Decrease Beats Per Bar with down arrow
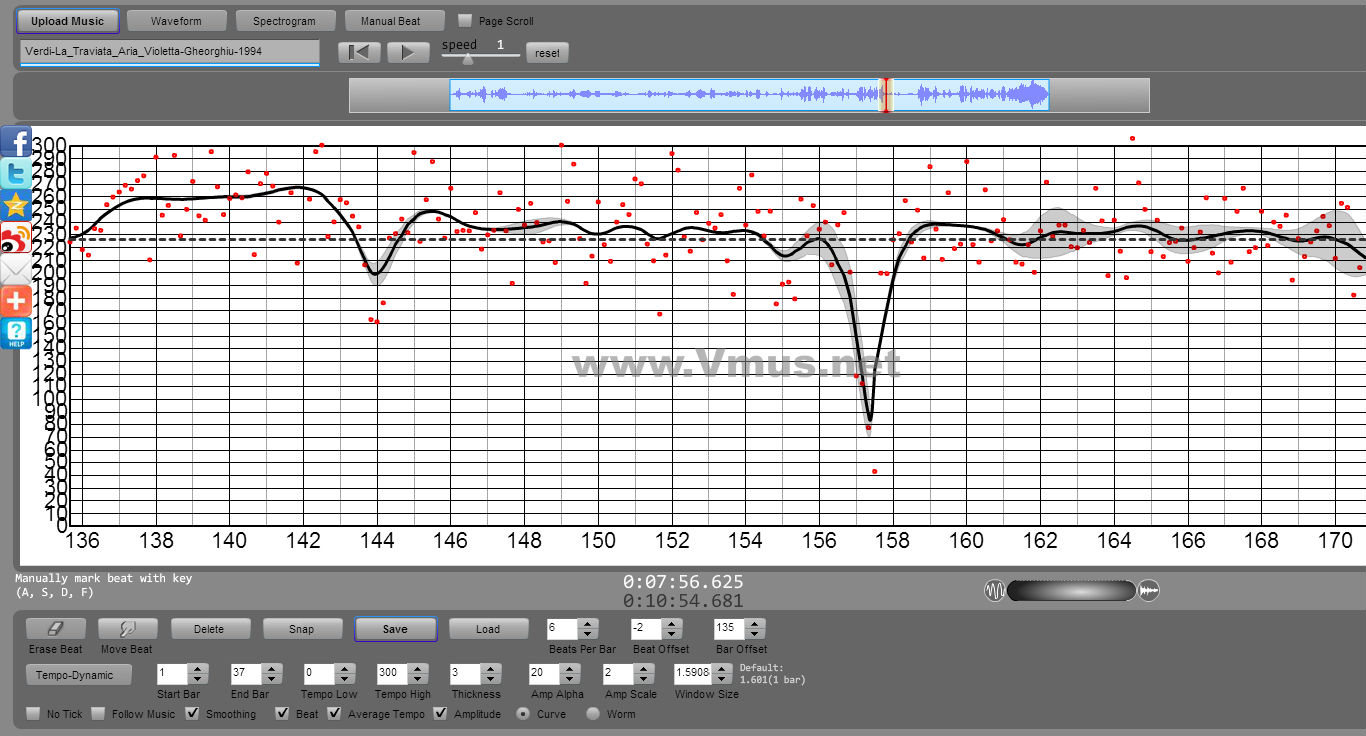 click(589, 634)
